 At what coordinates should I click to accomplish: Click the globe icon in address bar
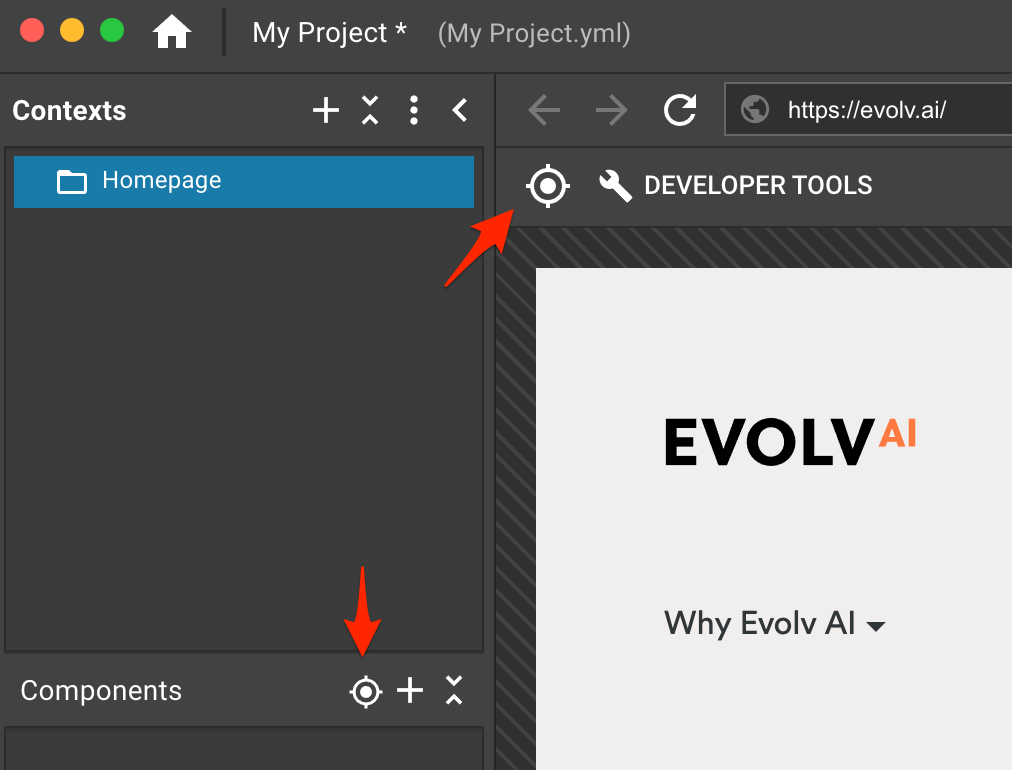(754, 109)
